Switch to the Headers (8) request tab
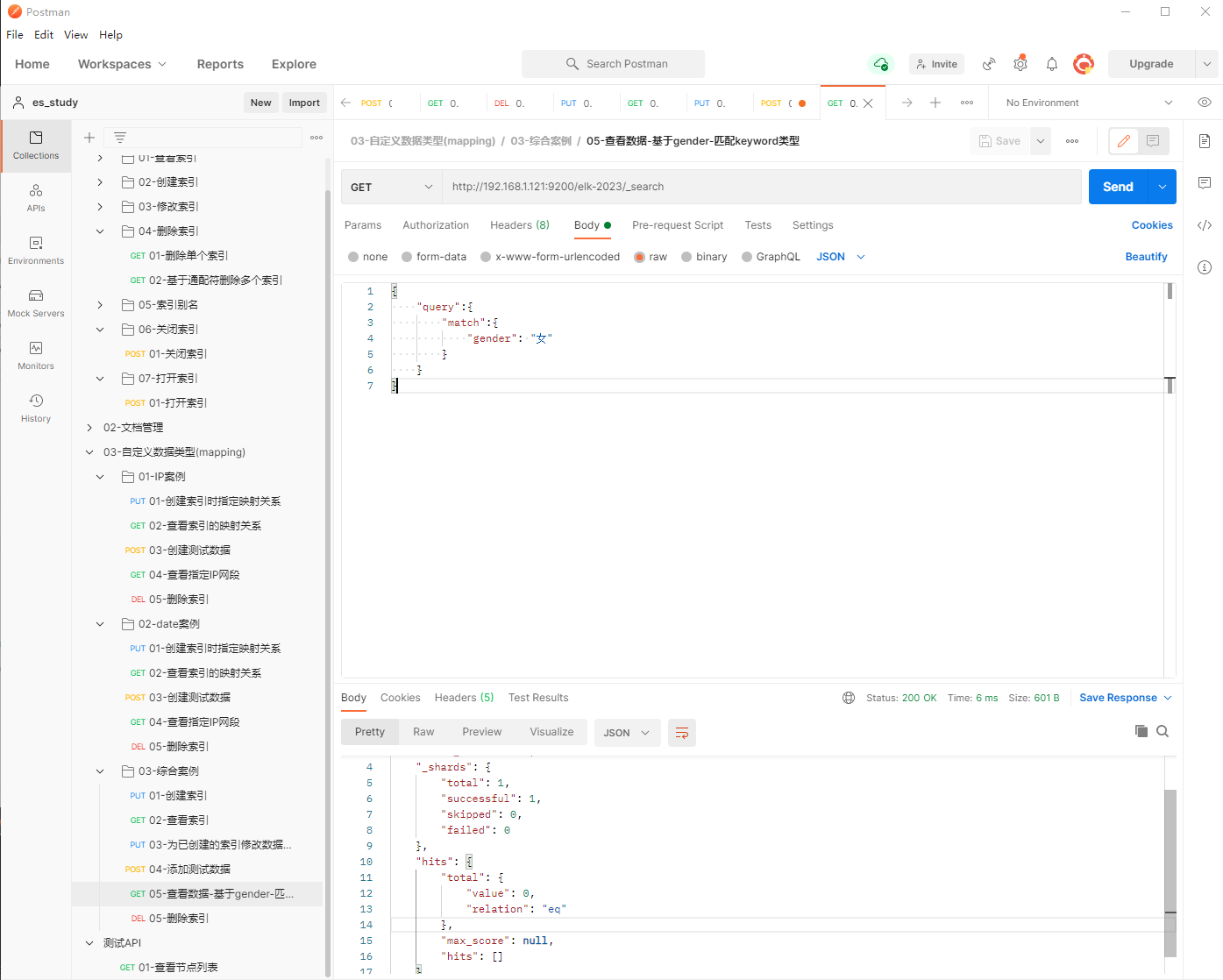This screenshot has height=980, width=1223. (519, 225)
